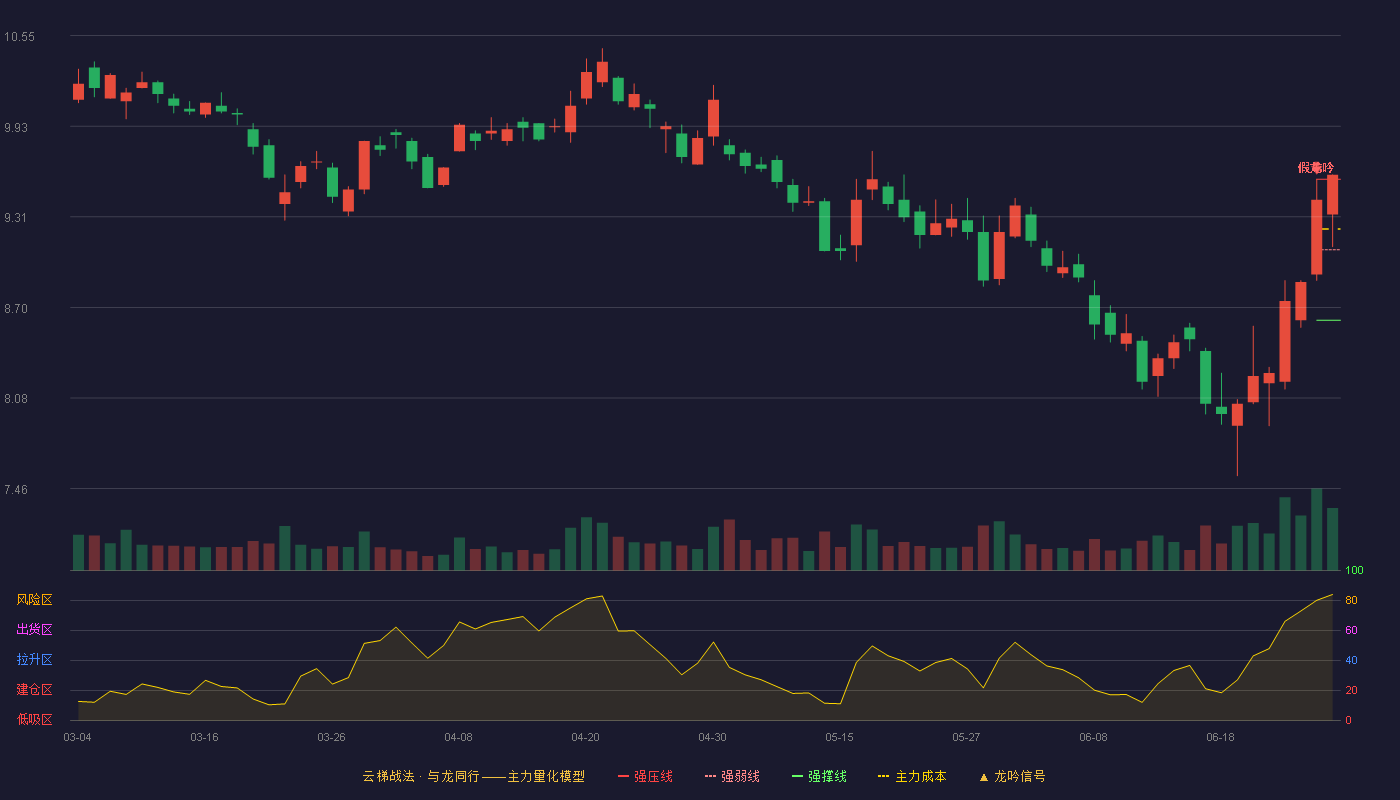Image resolution: width=1400 pixels, height=800 pixels.
Task: Toggle the 强压线 legend label
Action: click(653, 776)
